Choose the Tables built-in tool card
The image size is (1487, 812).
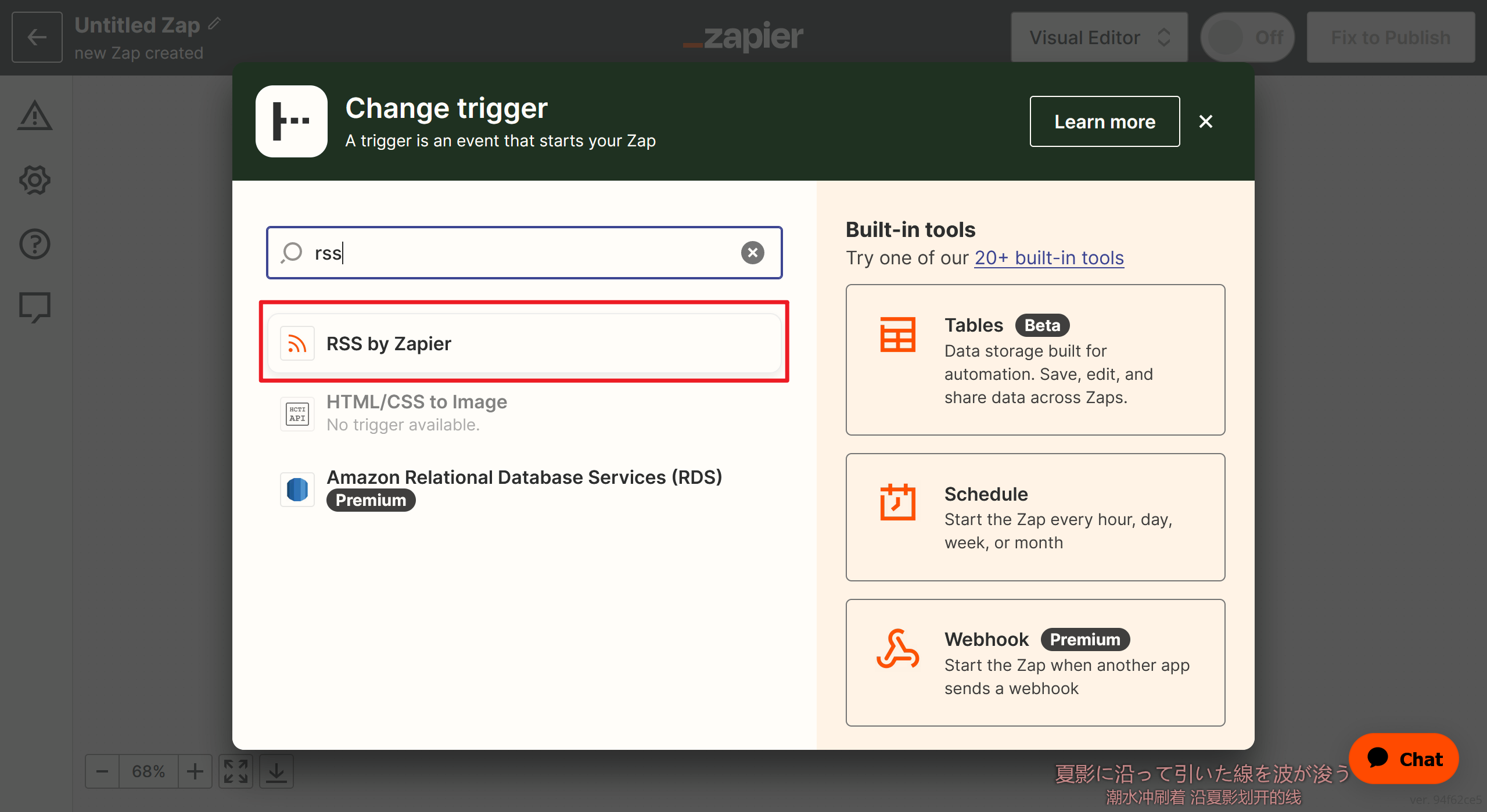coord(1036,360)
